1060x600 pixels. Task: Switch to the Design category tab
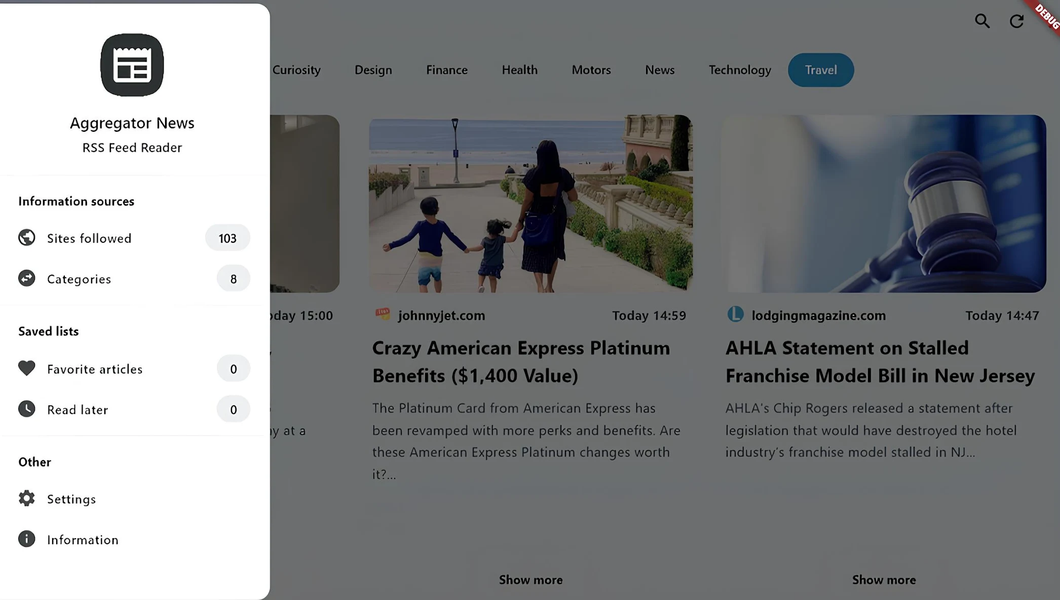pyautogui.click(x=373, y=70)
